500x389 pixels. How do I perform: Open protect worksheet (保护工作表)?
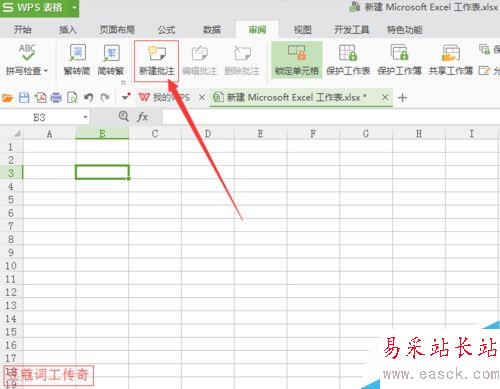348,60
